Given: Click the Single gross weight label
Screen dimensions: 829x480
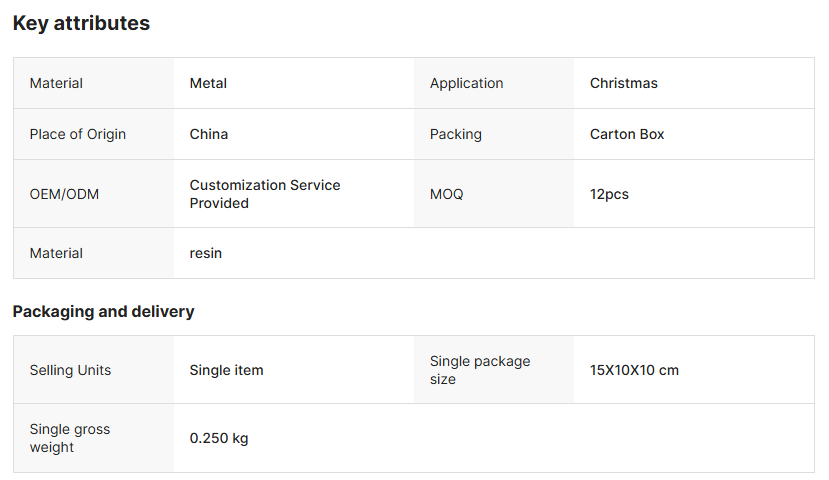Looking at the screenshot, I should [x=69, y=438].
